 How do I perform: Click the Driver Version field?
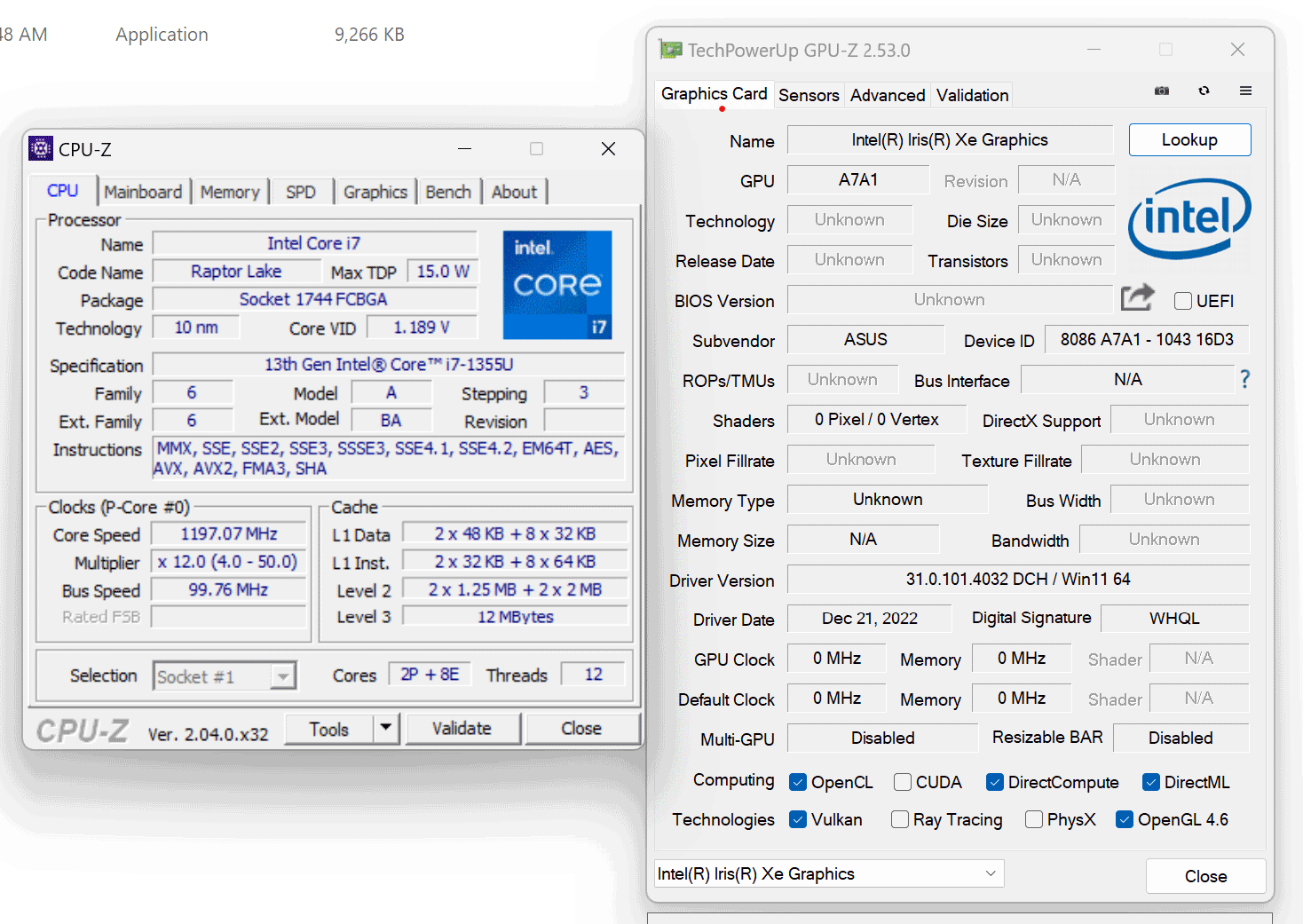pyautogui.click(x=1018, y=579)
